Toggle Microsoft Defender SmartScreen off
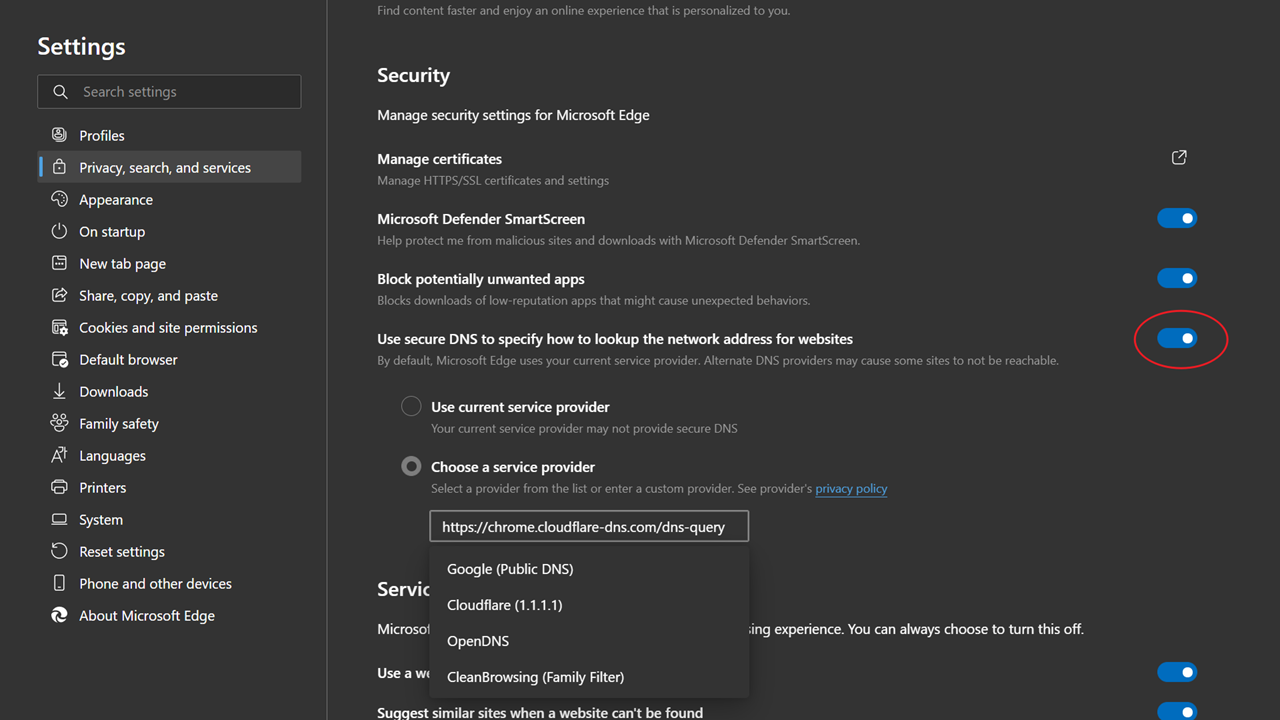The height and width of the screenshot is (720, 1280). (1177, 218)
